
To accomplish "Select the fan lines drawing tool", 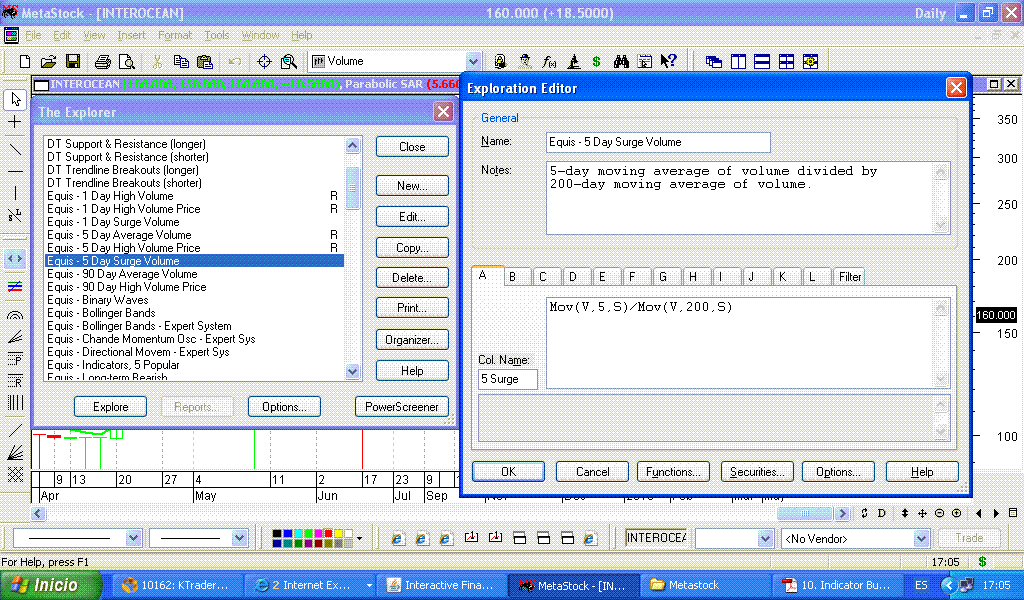I will pos(15,337).
